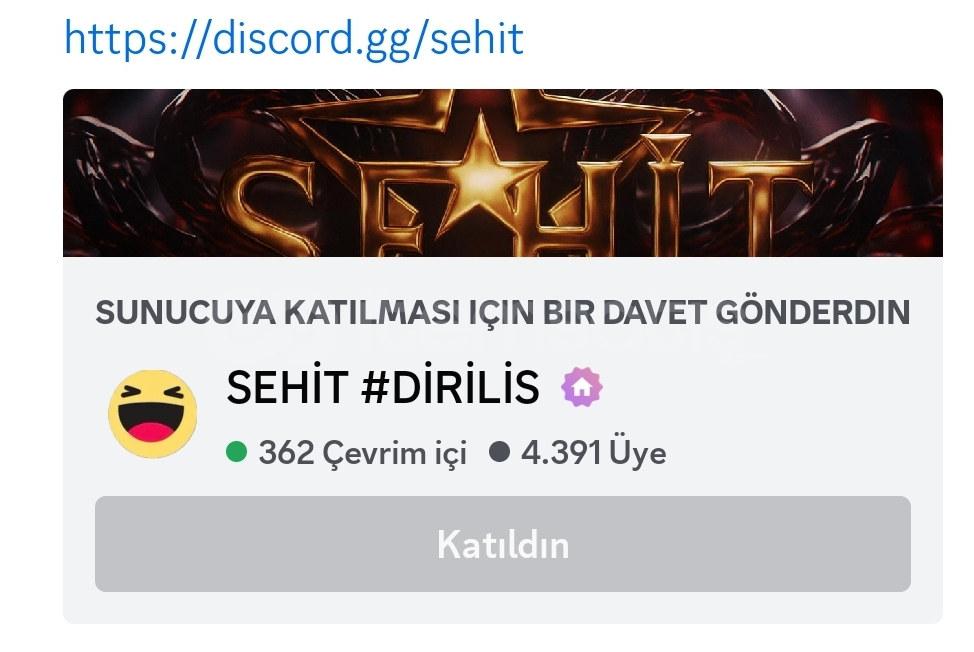The image size is (974, 652).
Task: Click the golden dotted İ in banner
Action: (x=665, y=196)
